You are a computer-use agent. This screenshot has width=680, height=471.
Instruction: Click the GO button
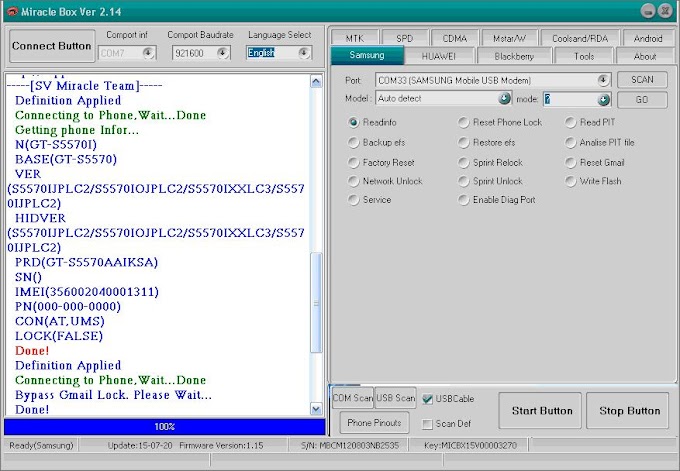(x=642, y=100)
